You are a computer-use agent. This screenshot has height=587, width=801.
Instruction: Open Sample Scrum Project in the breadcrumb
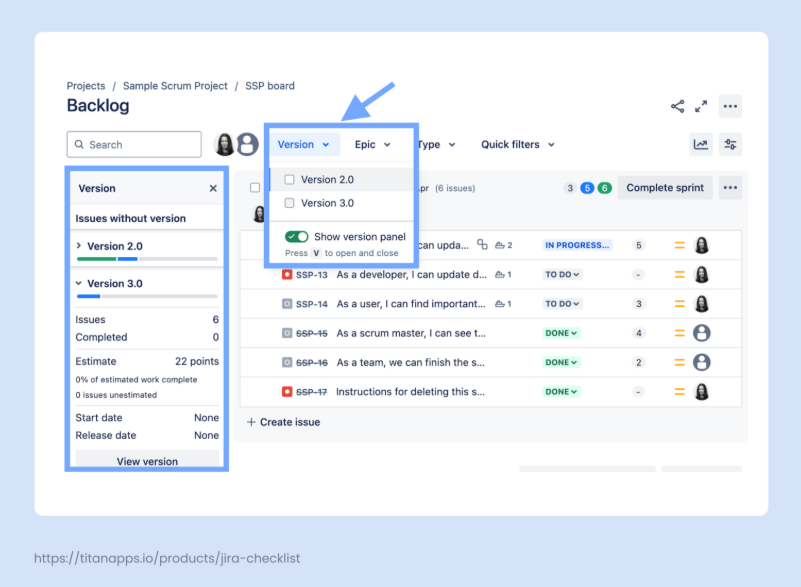pyautogui.click(x=175, y=86)
